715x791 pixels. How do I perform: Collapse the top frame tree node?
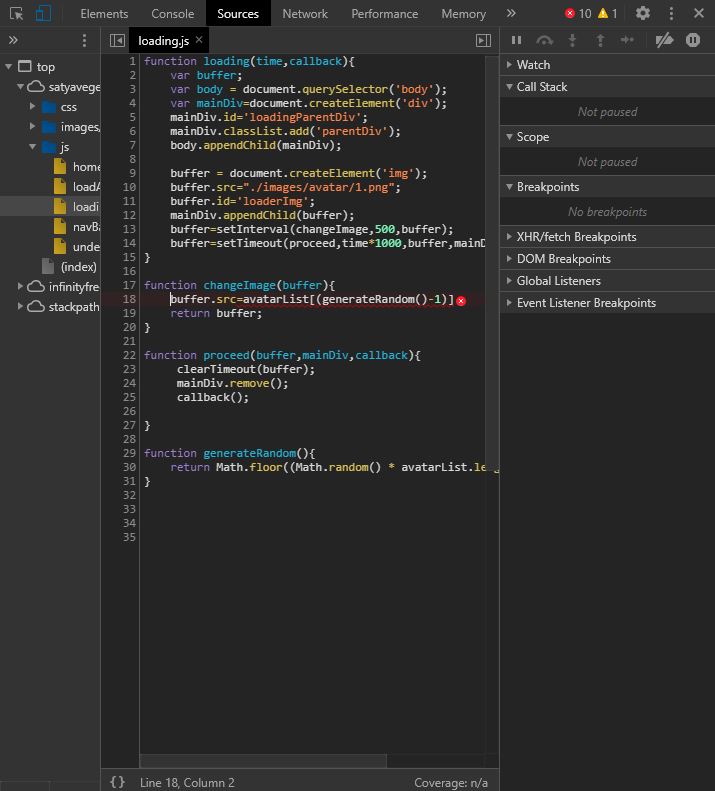[x=9, y=66]
